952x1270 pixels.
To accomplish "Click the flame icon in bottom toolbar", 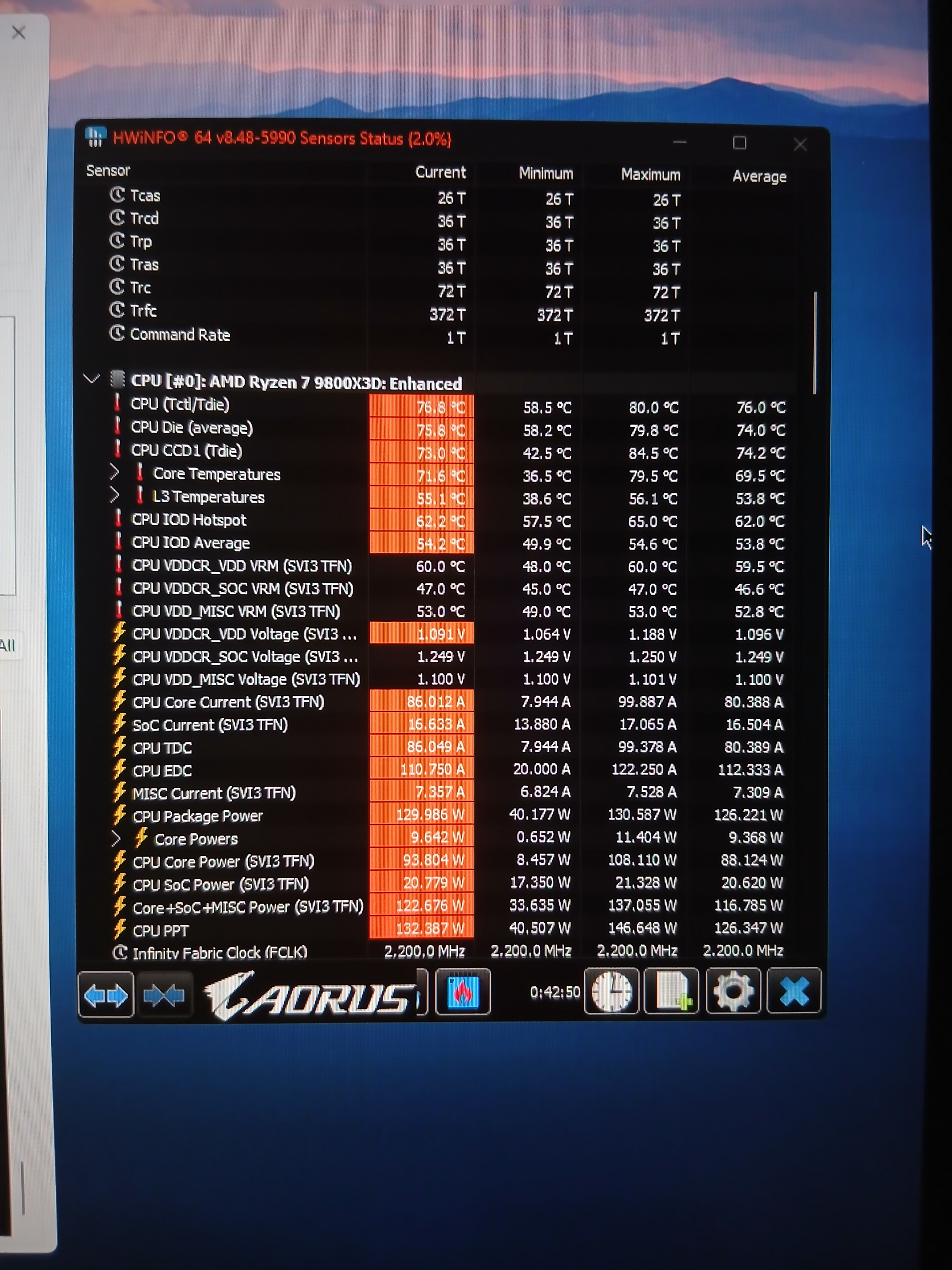I will click(x=463, y=993).
